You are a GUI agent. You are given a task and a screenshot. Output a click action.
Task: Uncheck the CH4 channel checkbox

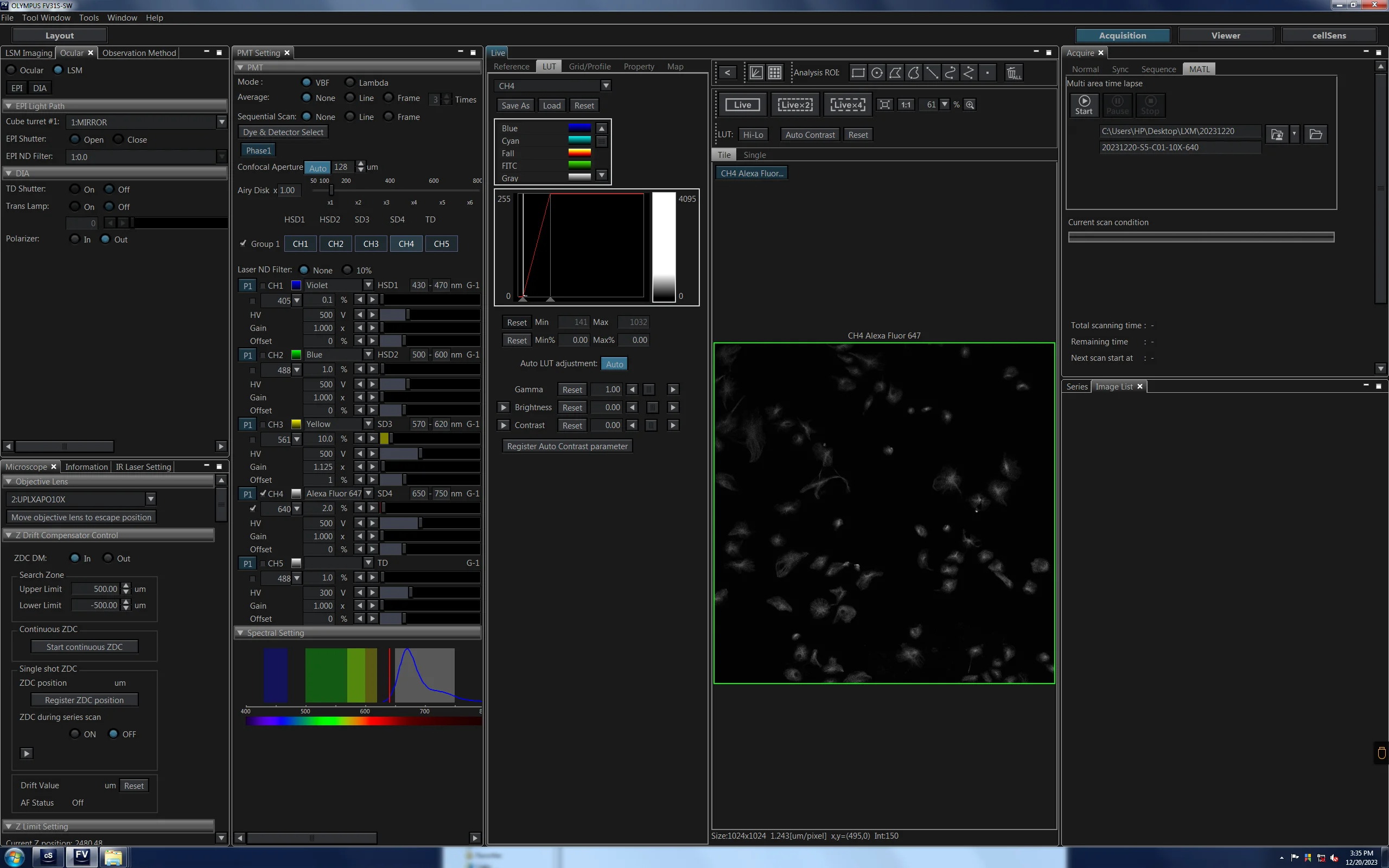pos(263,494)
